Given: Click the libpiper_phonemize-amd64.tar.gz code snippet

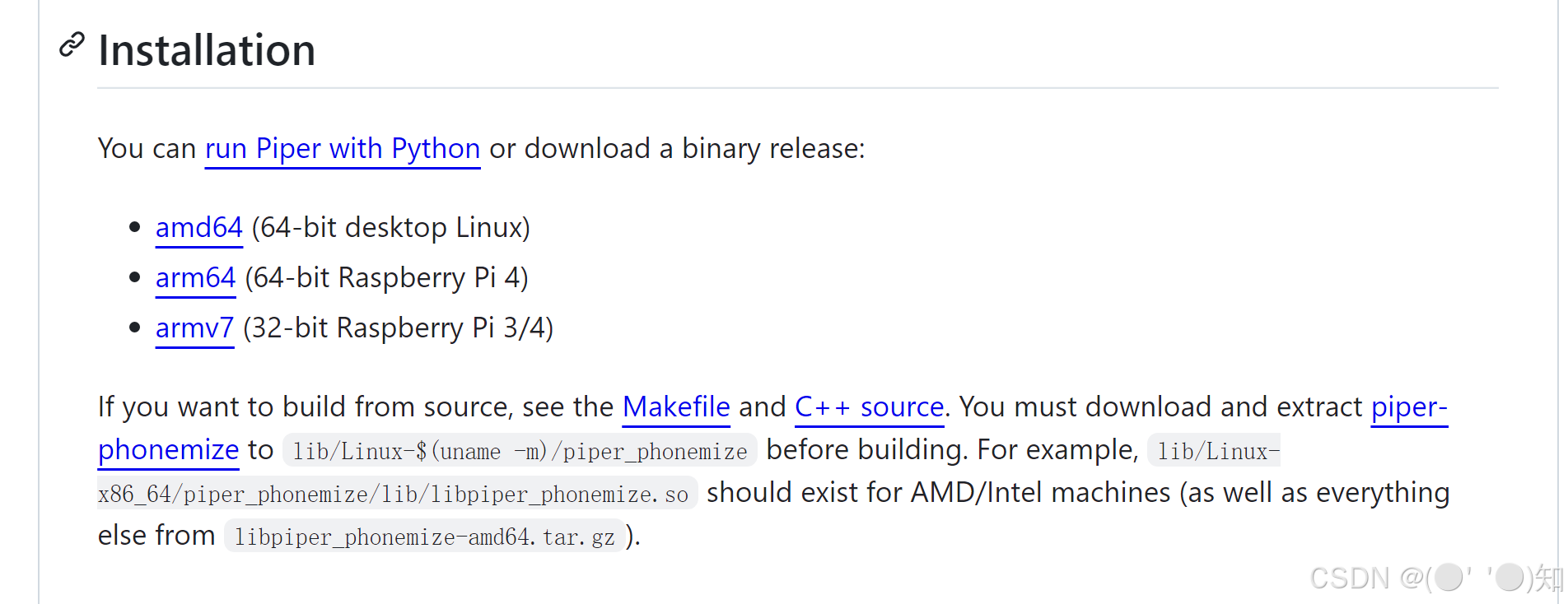Looking at the screenshot, I should coord(424,537).
